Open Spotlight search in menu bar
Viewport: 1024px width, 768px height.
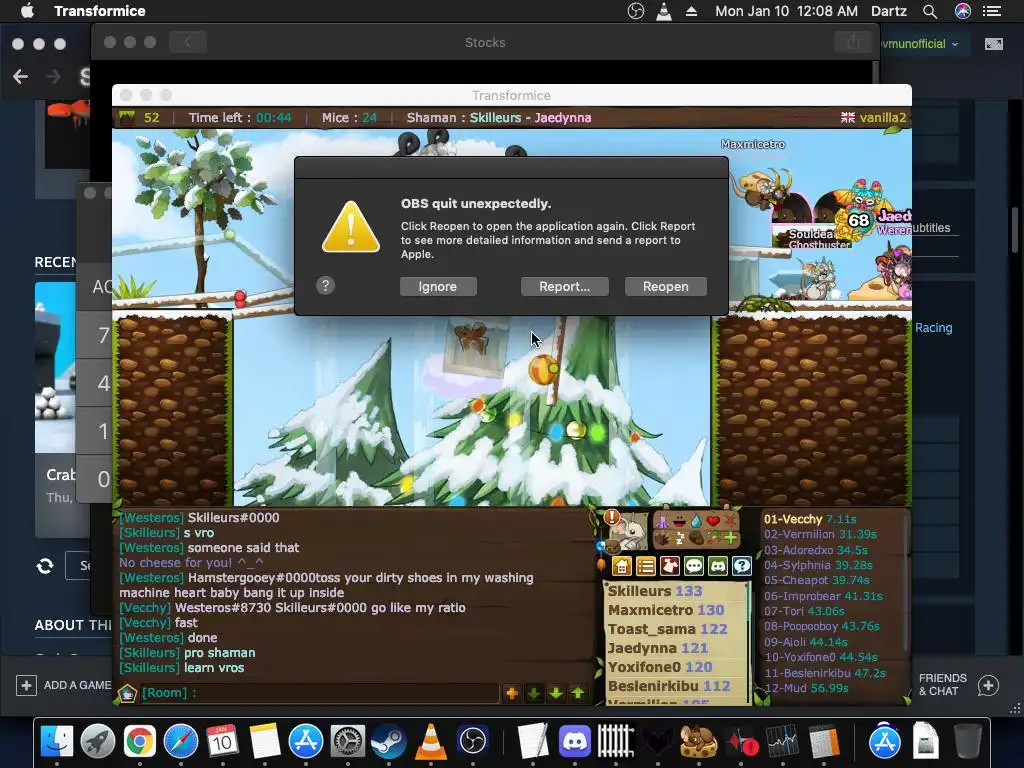[929, 11]
